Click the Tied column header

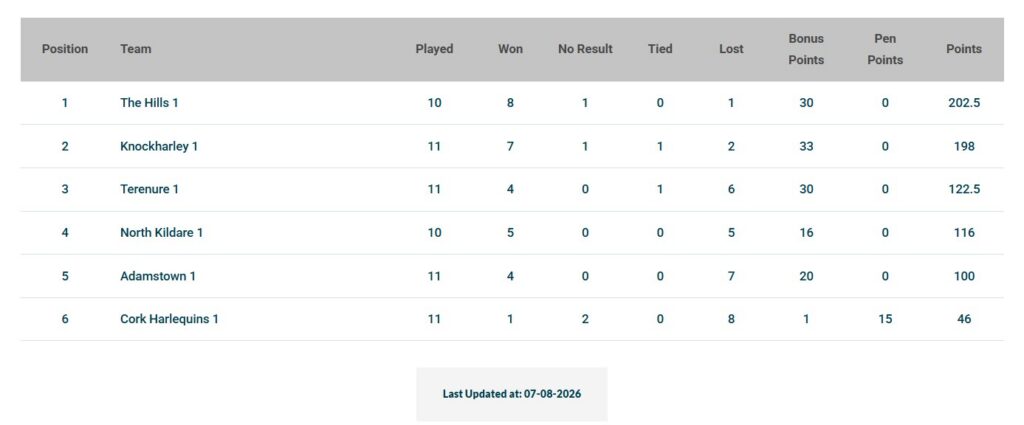pyautogui.click(x=660, y=49)
